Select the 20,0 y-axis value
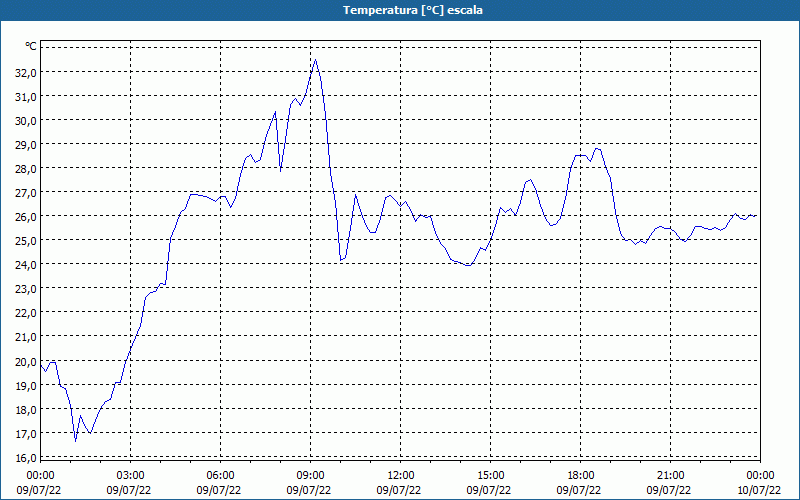The height and width of the screenshot is (500, 800). tap(26, 362)
